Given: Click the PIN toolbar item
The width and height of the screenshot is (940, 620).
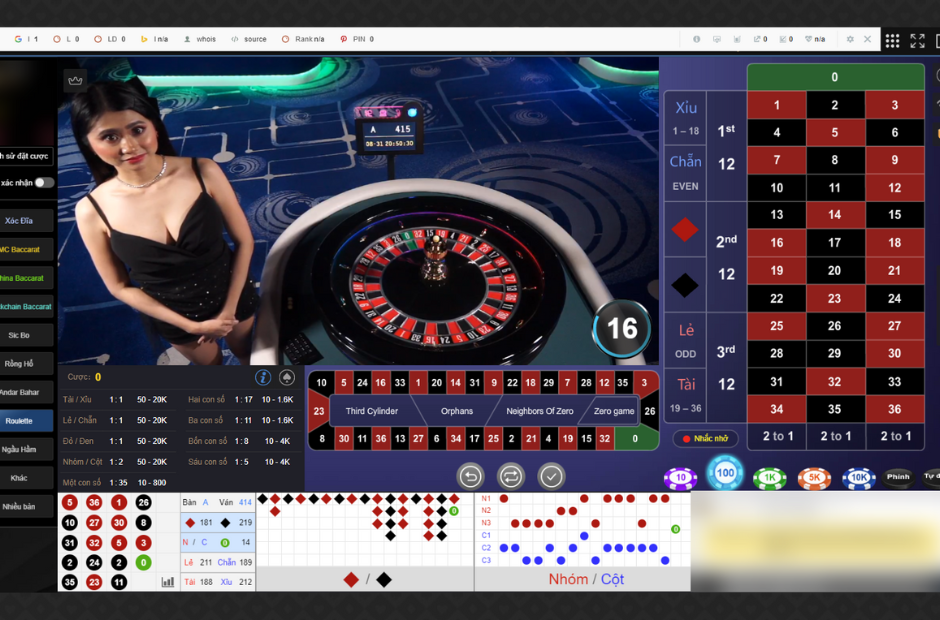Looking at the screenshot, I should [357, 39].
